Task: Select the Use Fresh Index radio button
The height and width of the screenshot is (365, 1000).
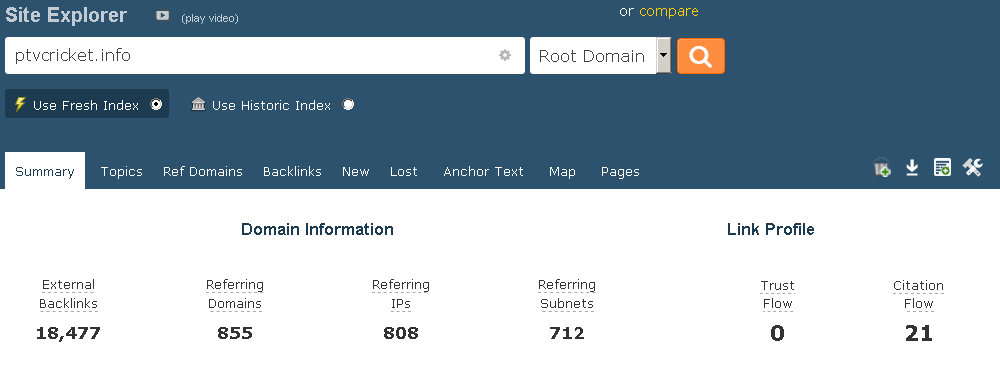Action: (x=156, y=105)
